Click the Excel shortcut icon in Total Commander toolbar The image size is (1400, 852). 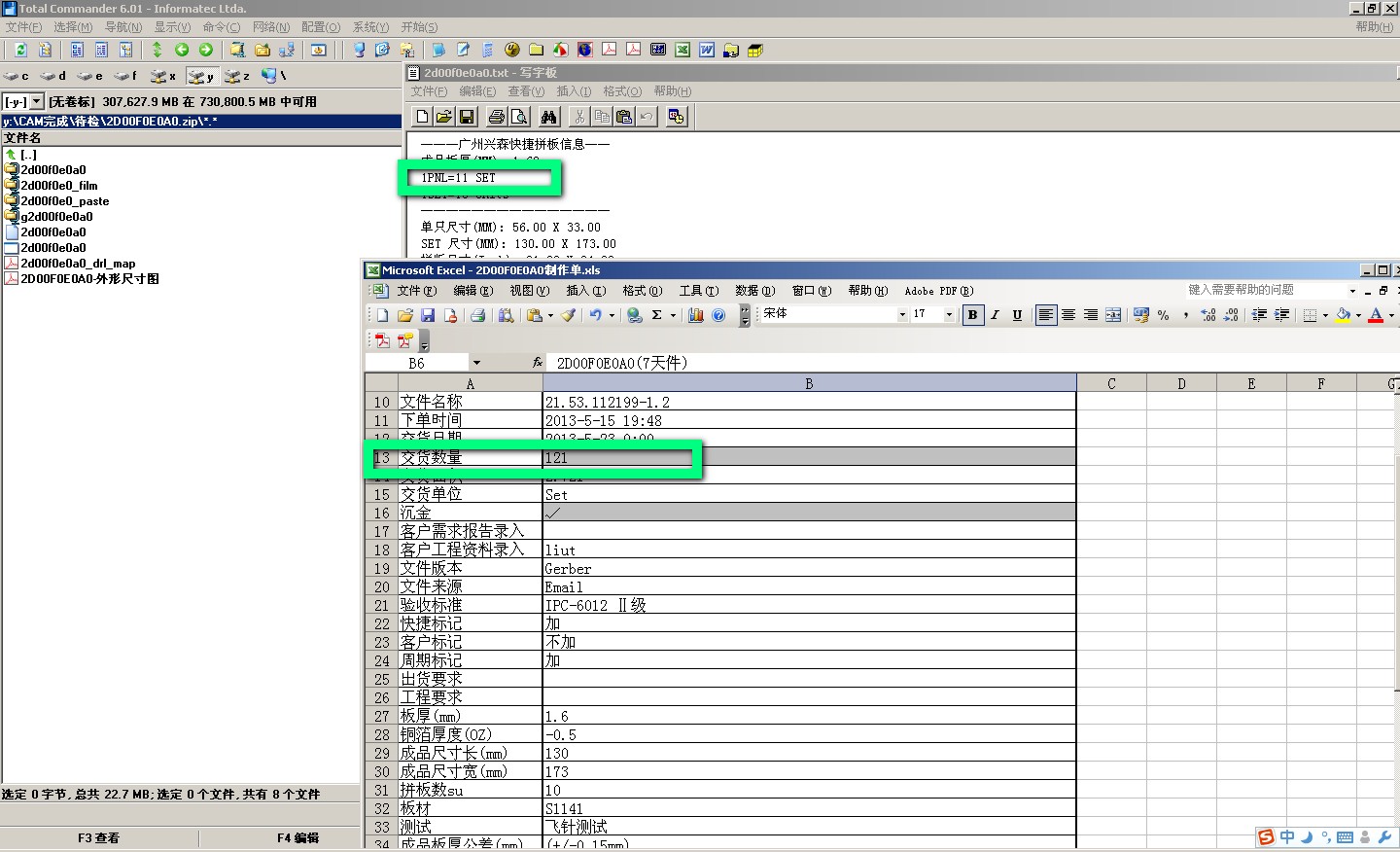[x=682, y=50]
